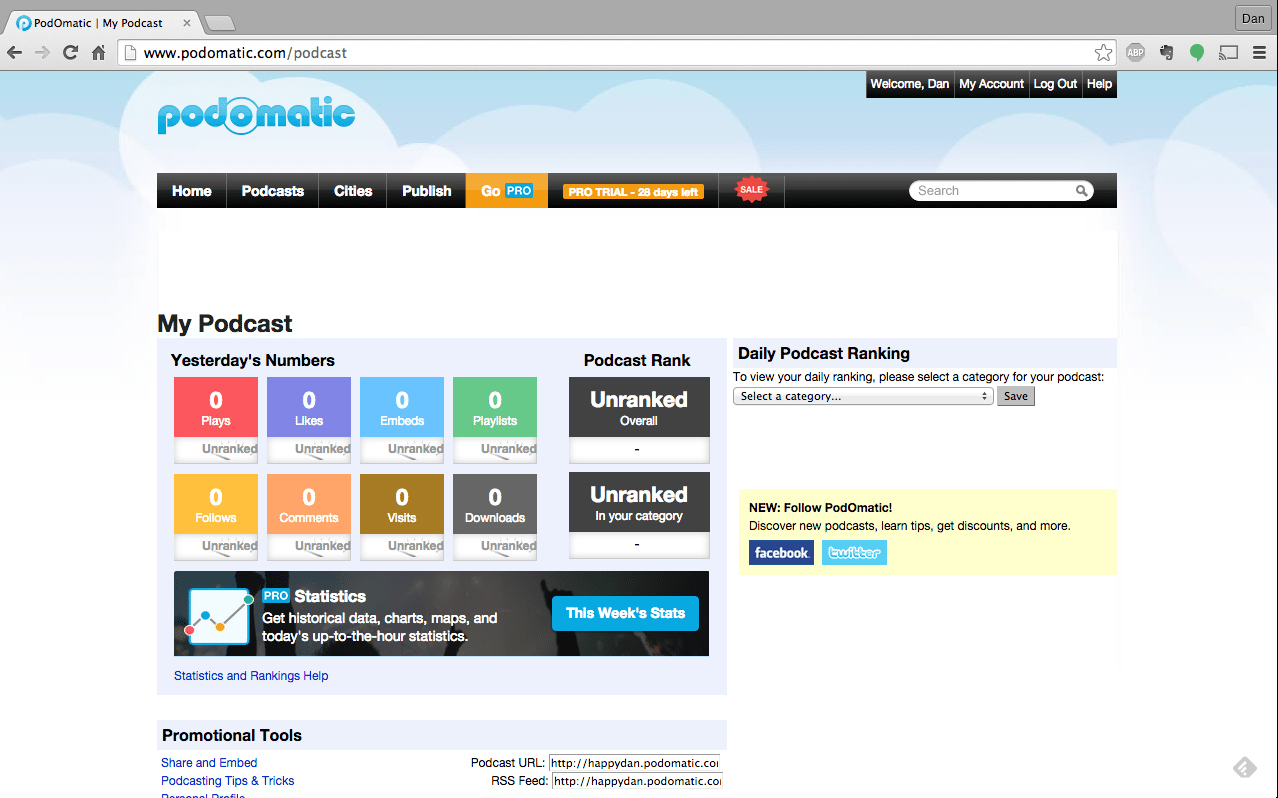1278x798 pixels.
Task: Click the browser home icon
Action: click(98, 53)
